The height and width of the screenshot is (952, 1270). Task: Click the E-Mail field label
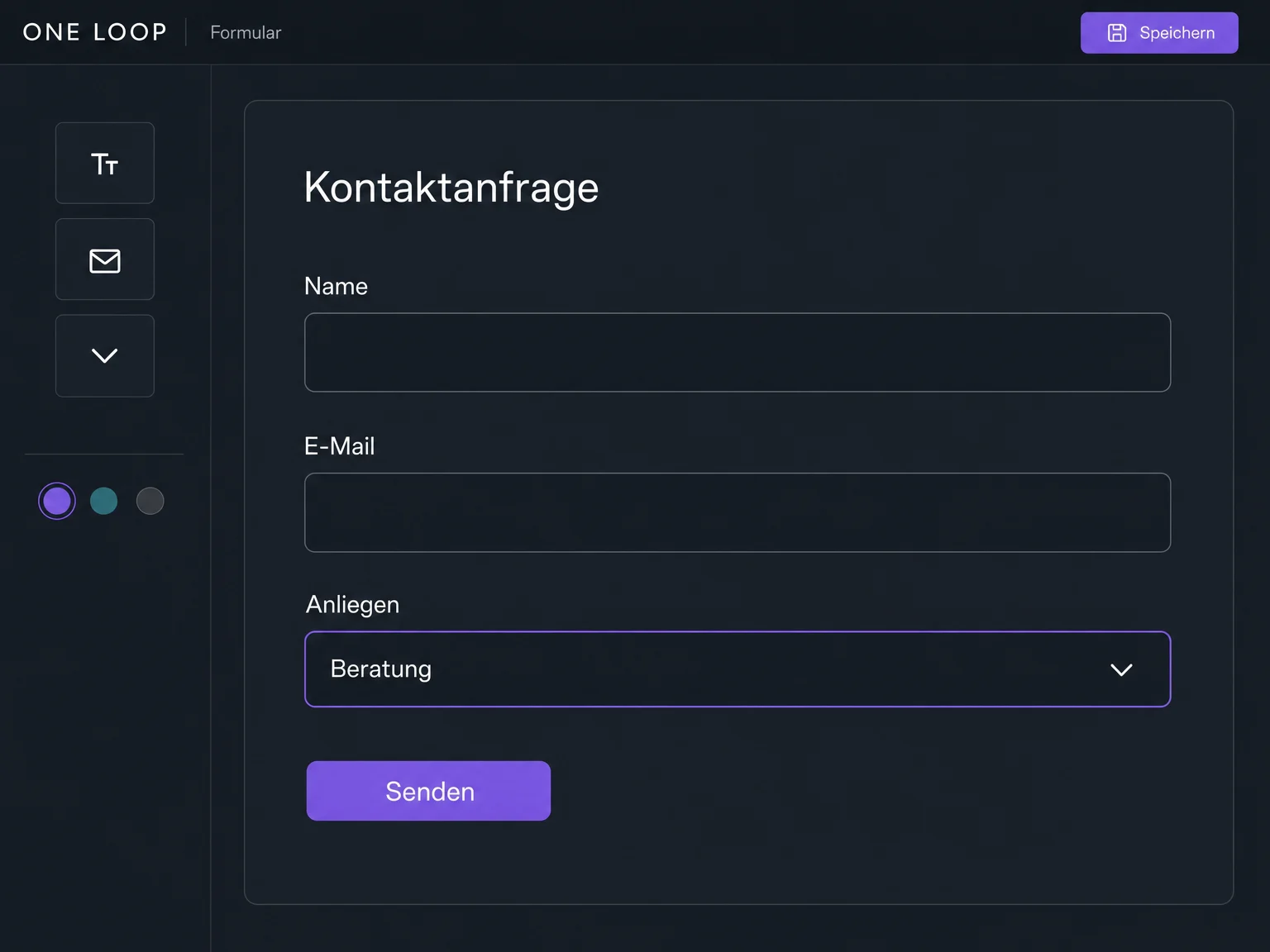[339, 446]
